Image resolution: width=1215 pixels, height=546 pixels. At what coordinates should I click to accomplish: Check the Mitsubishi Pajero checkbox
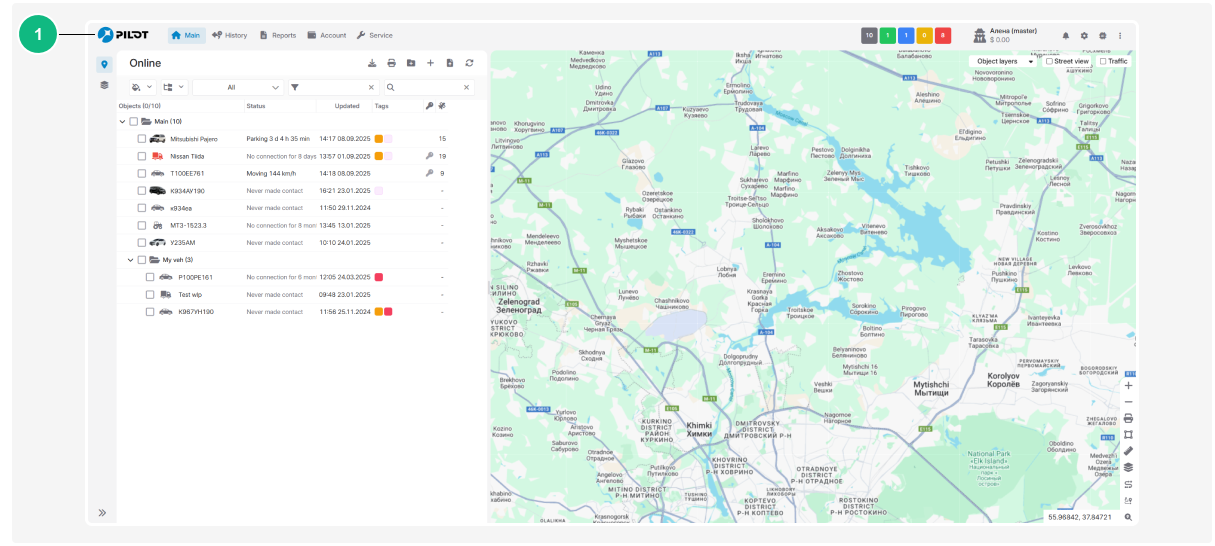click(142, 139)
